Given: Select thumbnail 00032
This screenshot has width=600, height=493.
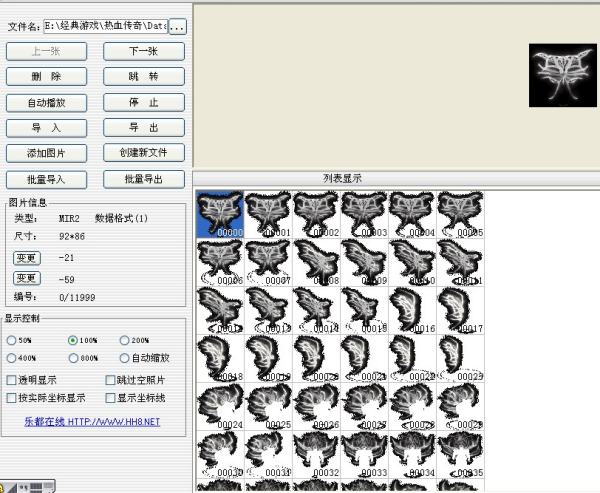Looking at the screenshot, I should tap(316, 455).
